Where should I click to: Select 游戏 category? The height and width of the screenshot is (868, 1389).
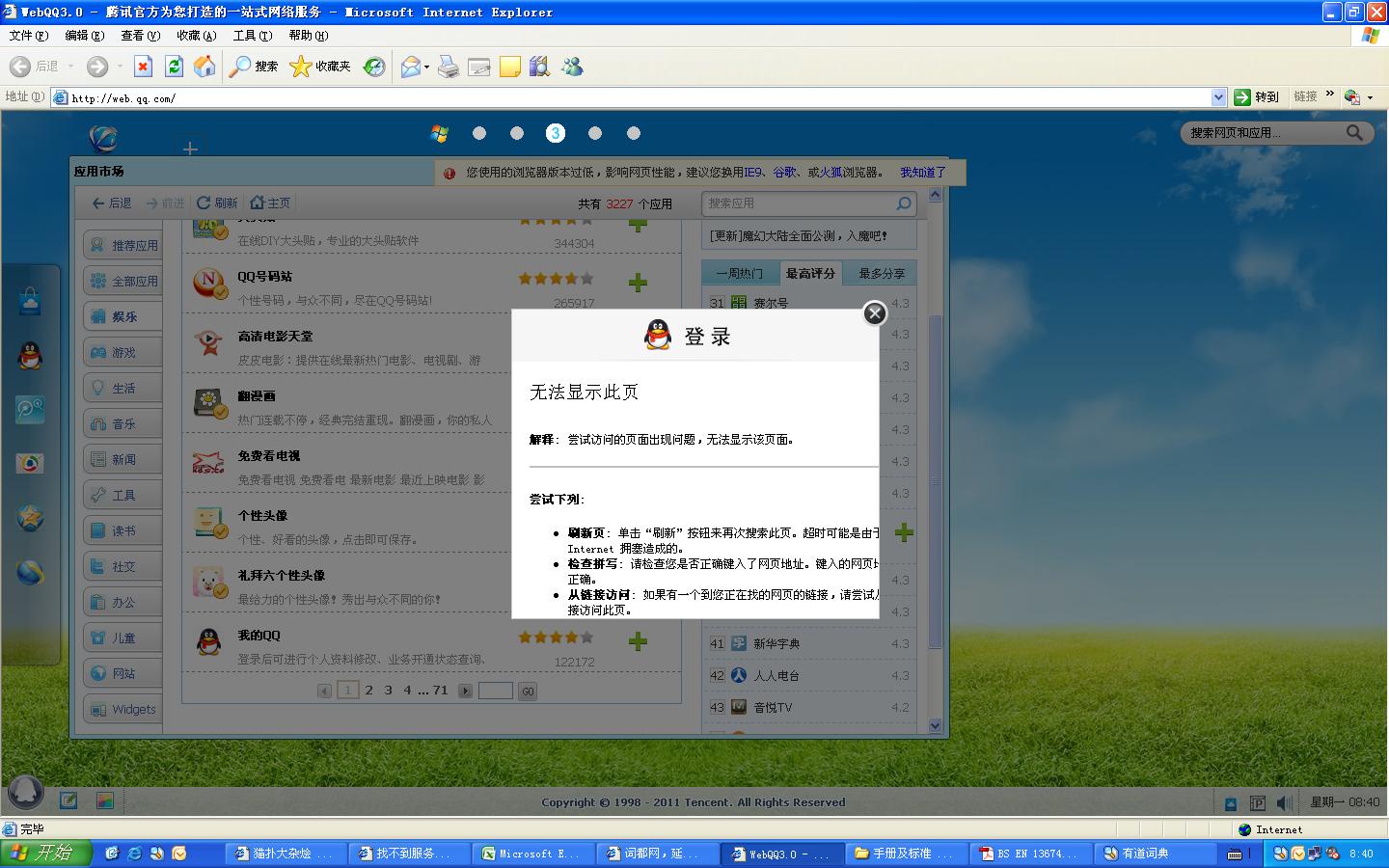[x=122, y=352]
